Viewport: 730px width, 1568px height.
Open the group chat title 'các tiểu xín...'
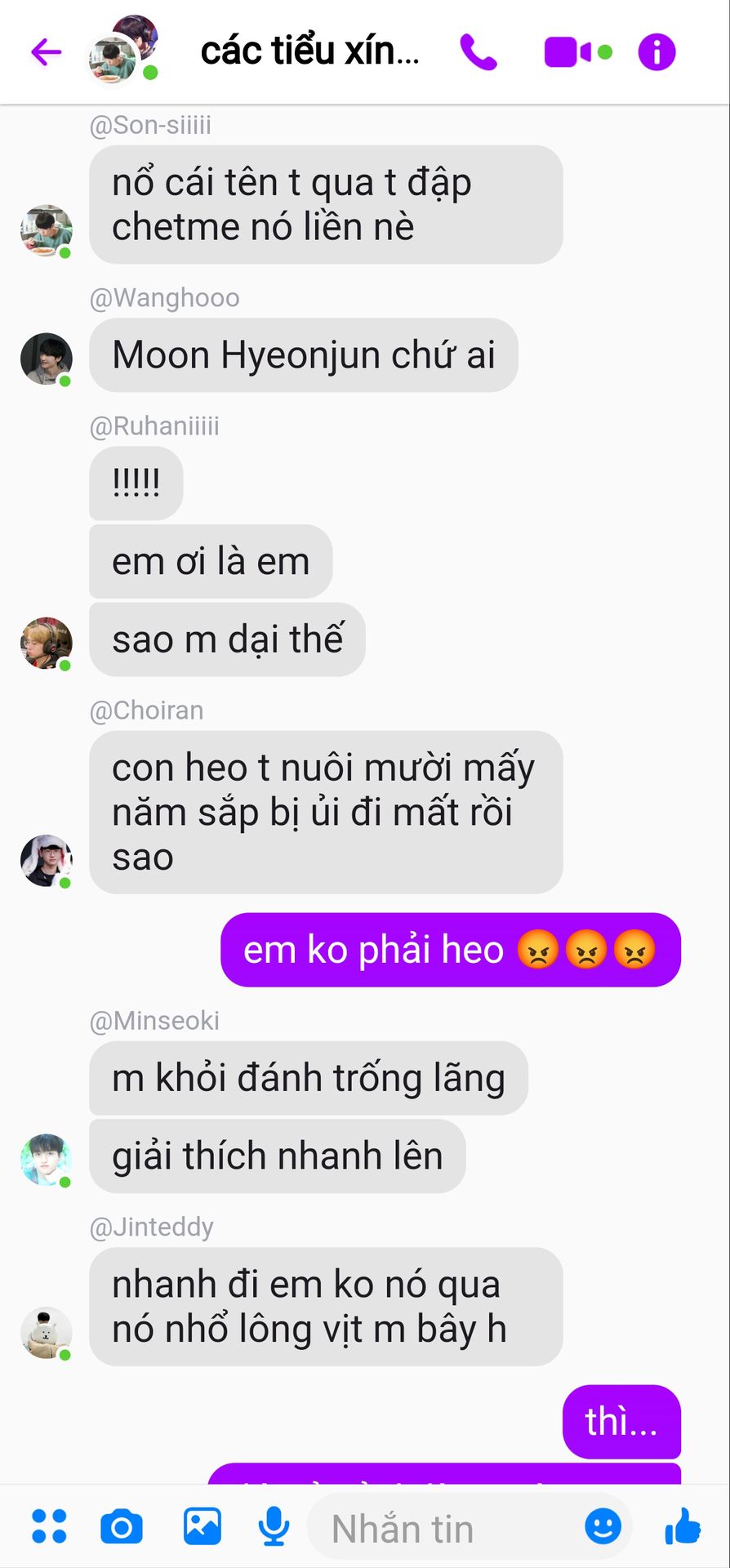point(310,51)
